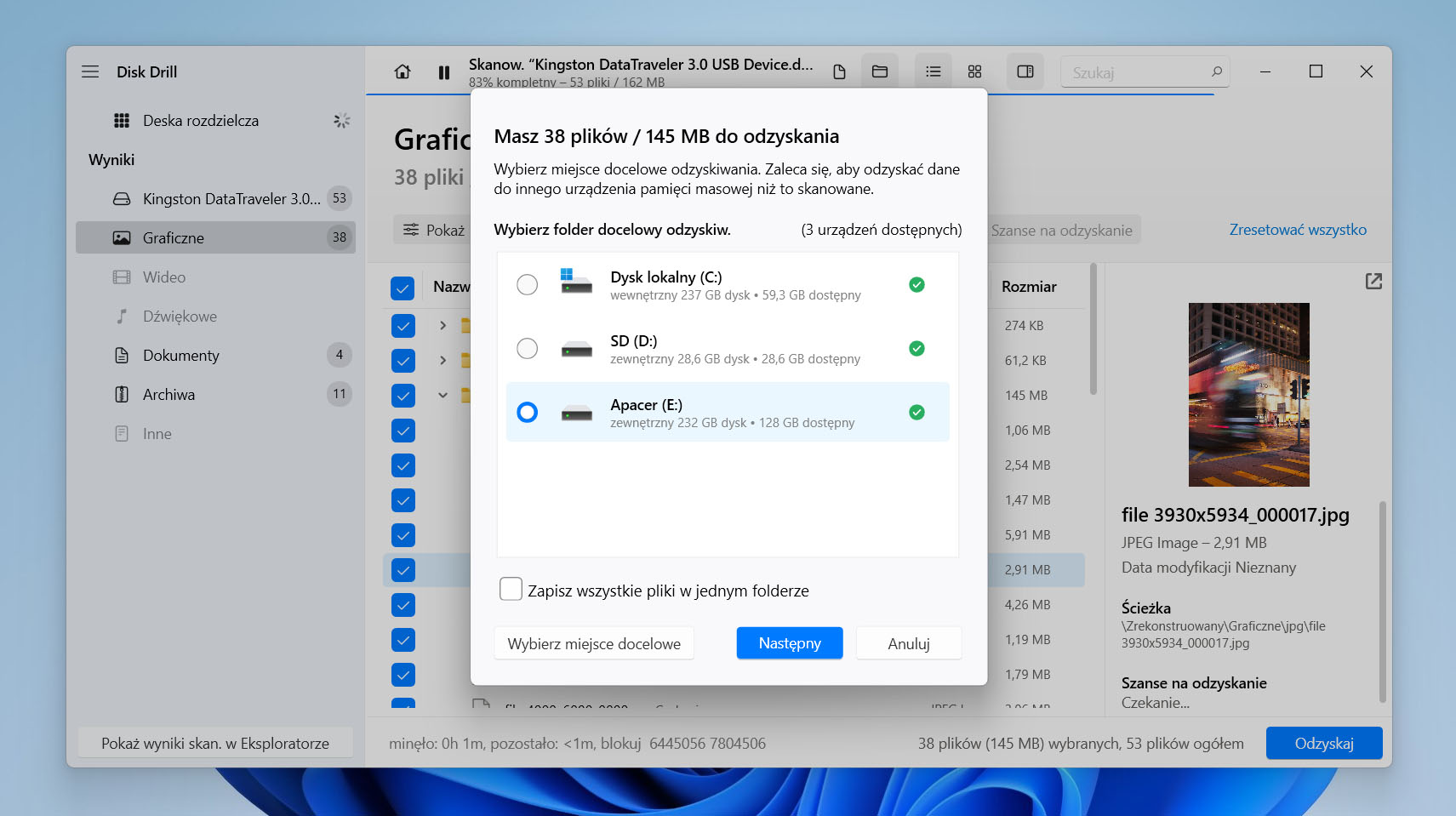Expand the 274 KB folder row
1456x816 pixels.
point(443,325)
